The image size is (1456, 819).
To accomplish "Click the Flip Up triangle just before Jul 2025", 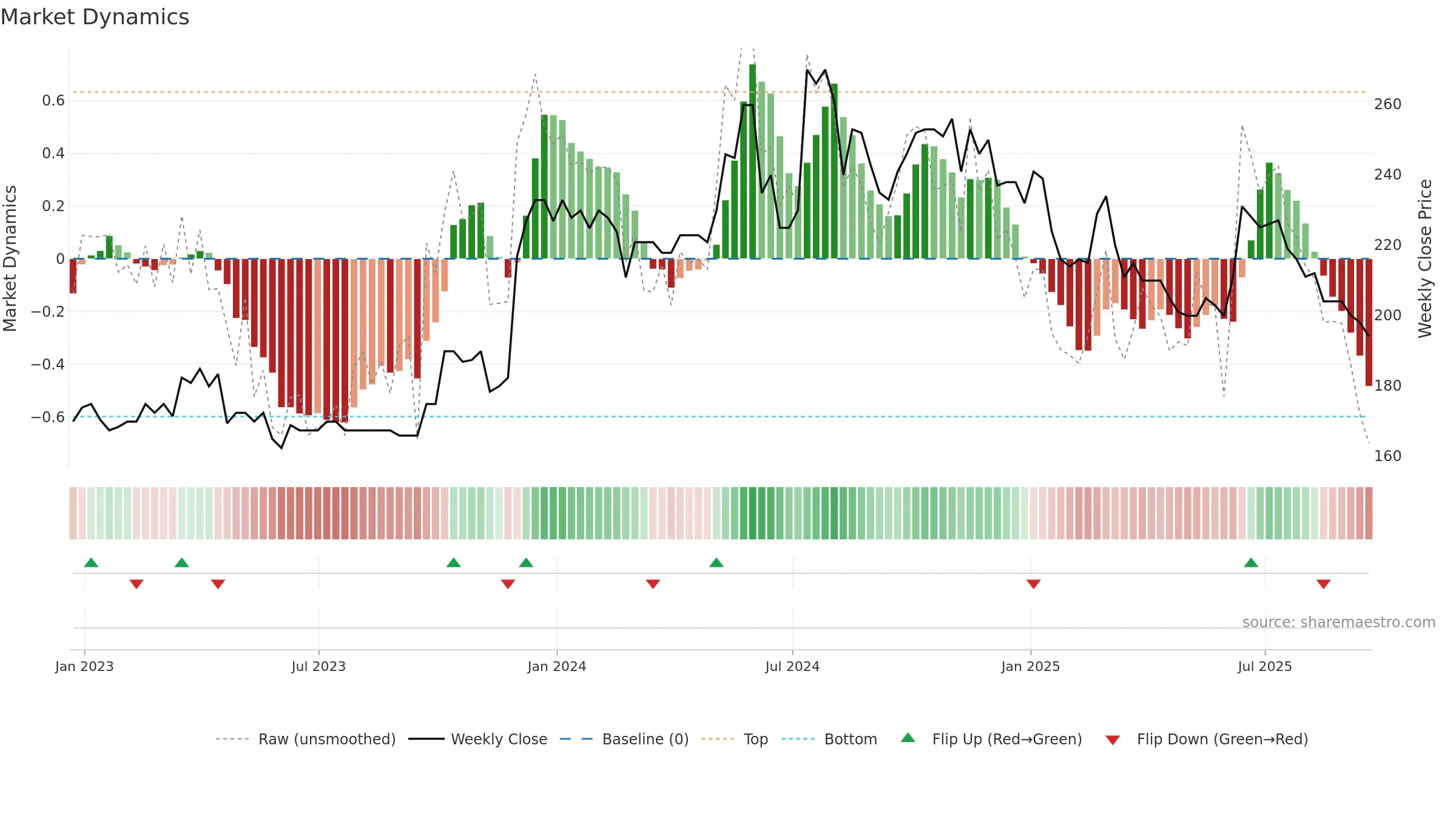I will coord(1251,562).
